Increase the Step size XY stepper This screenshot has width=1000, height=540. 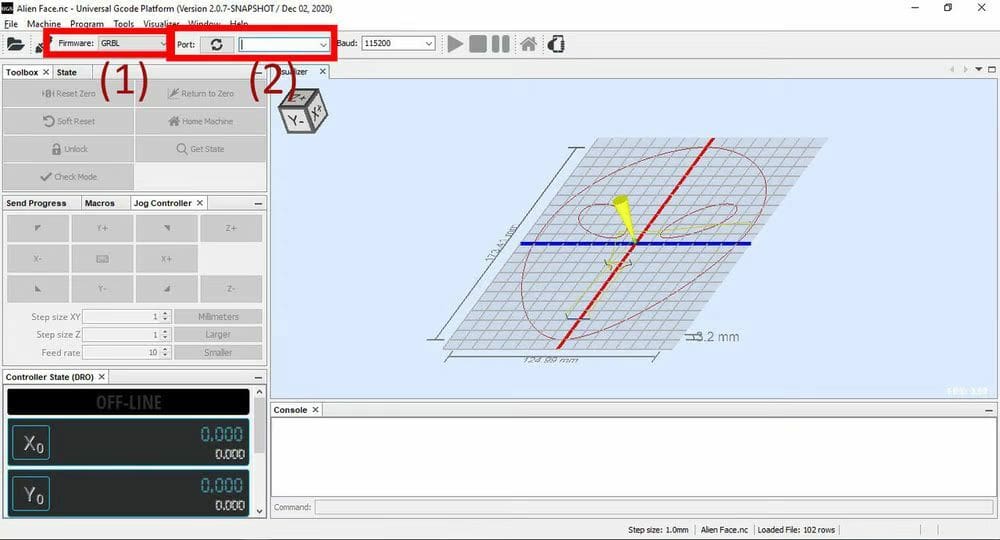click(165, 314)
